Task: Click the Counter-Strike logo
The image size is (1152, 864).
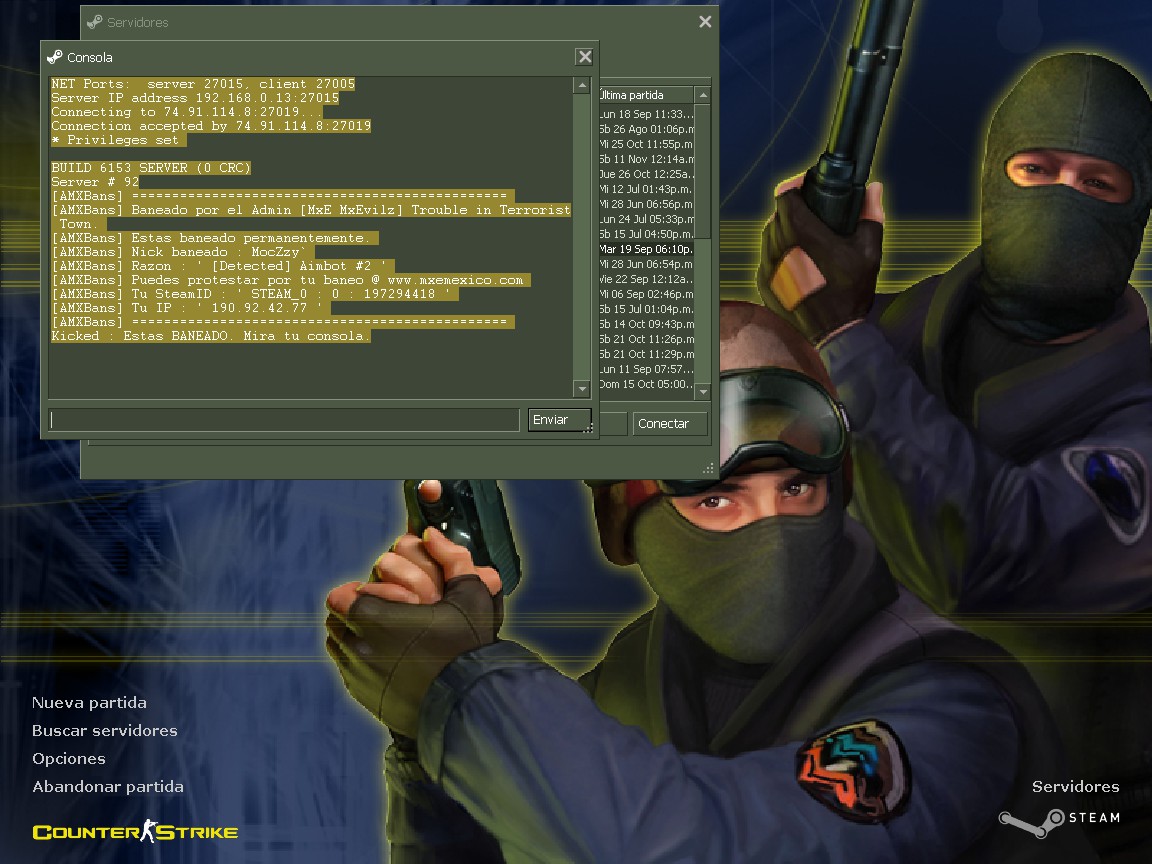Action: coord(135,832)
